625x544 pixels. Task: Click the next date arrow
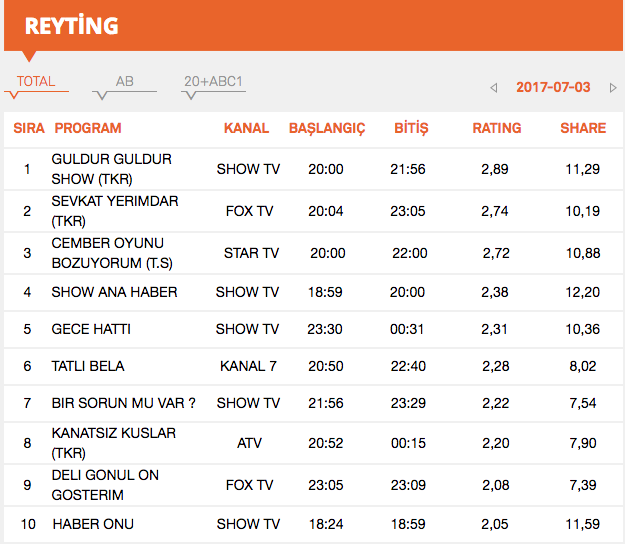click(x=613, y=88)
